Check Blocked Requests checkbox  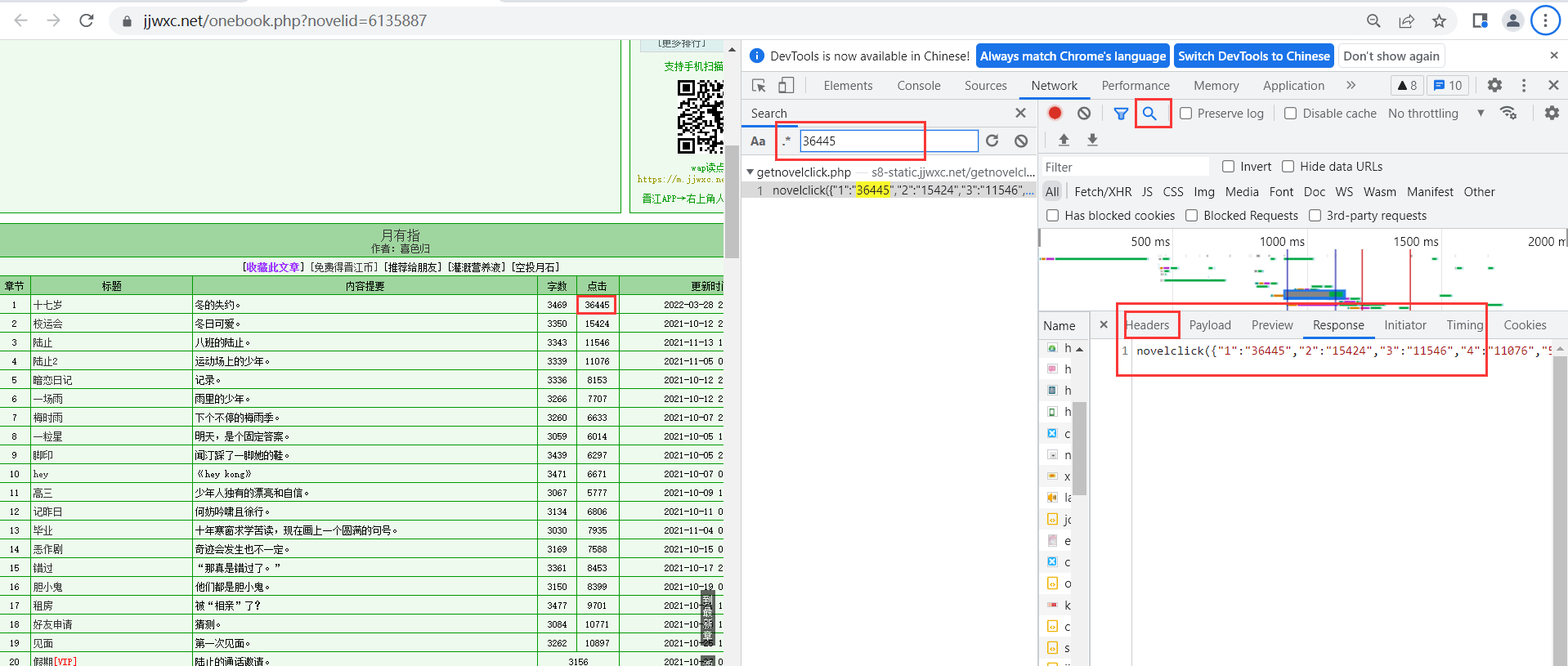coord(1191,216)
